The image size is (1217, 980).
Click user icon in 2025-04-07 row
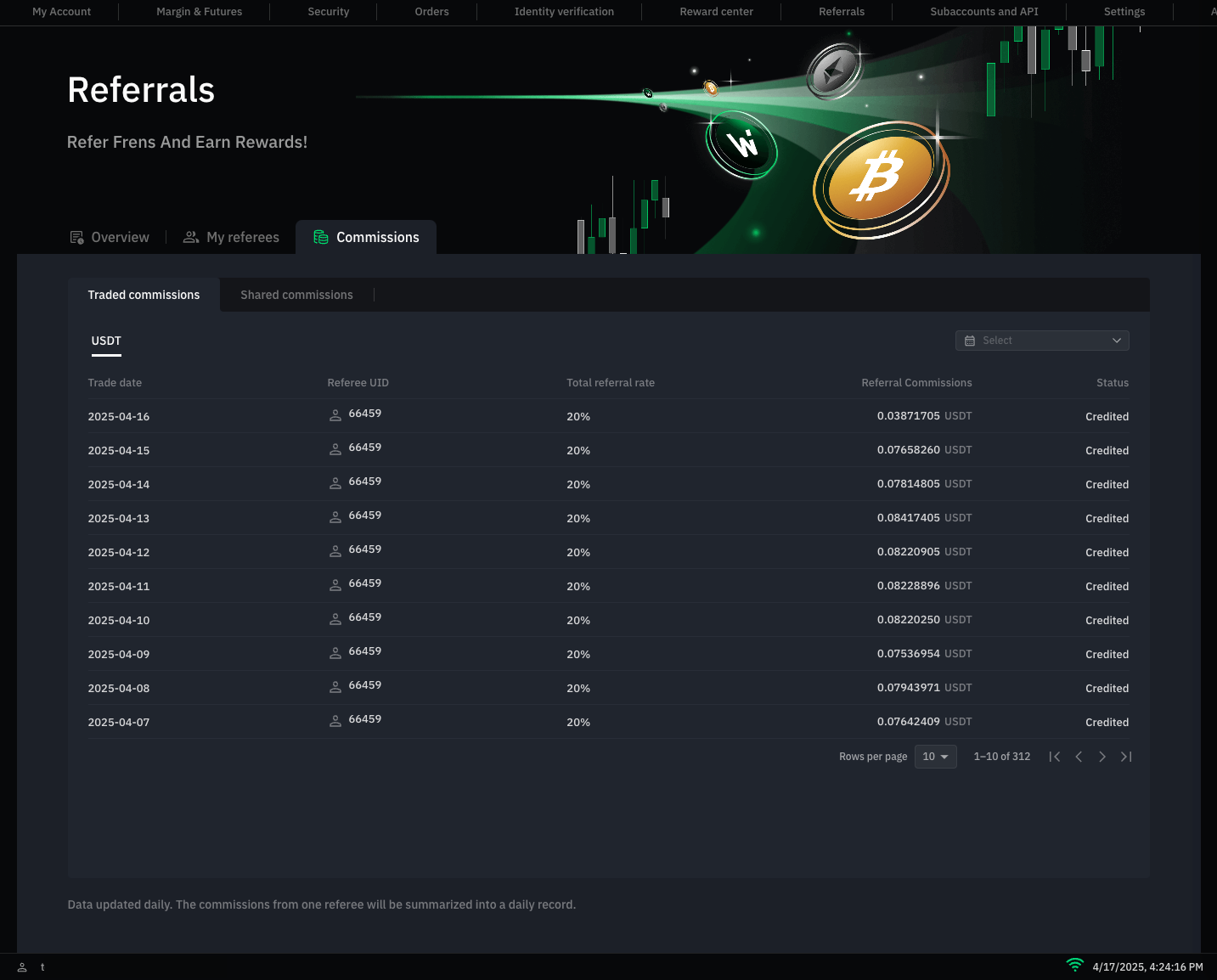[x=335, y=721]
